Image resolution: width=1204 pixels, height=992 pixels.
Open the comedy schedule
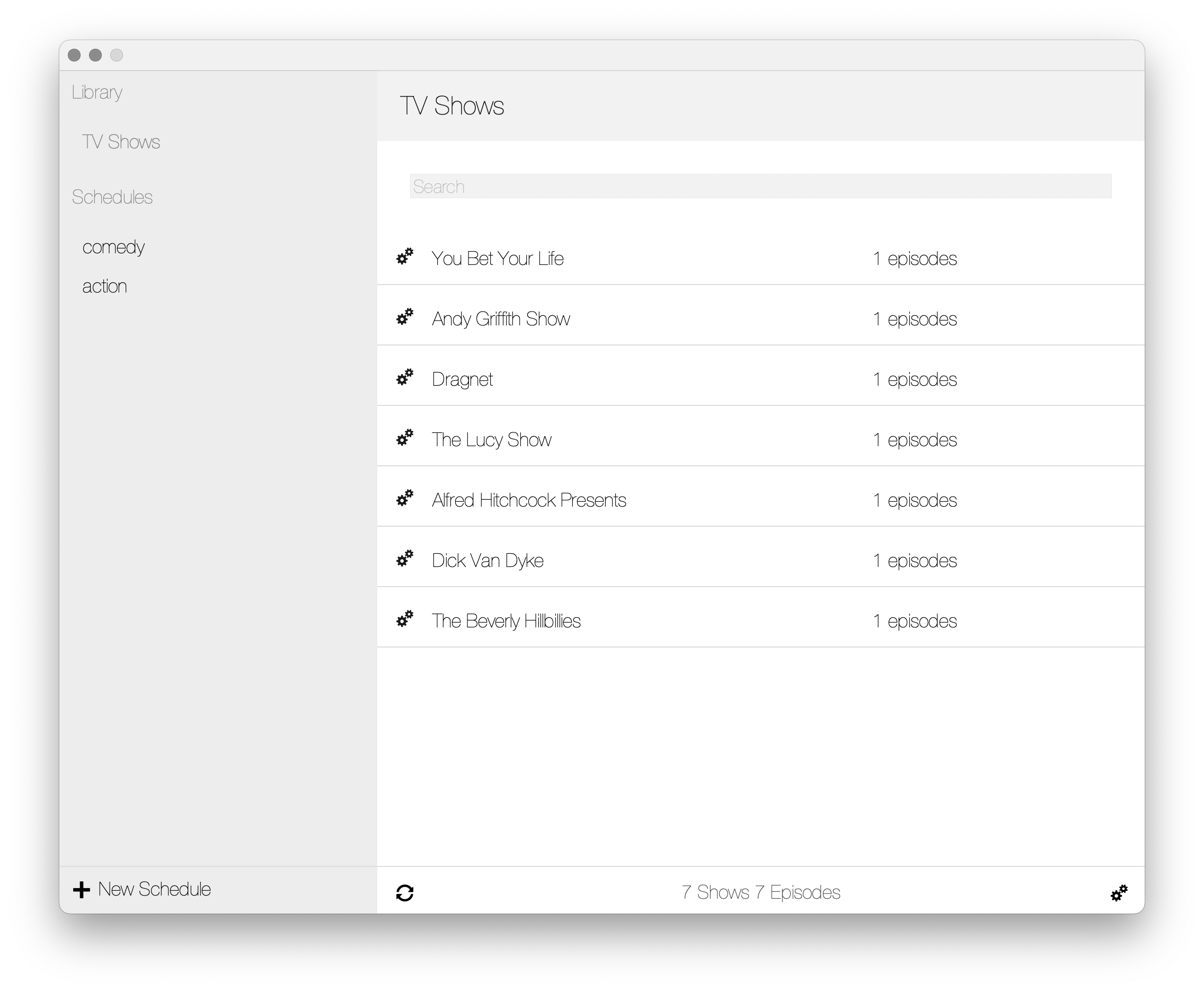coord(113,247)
